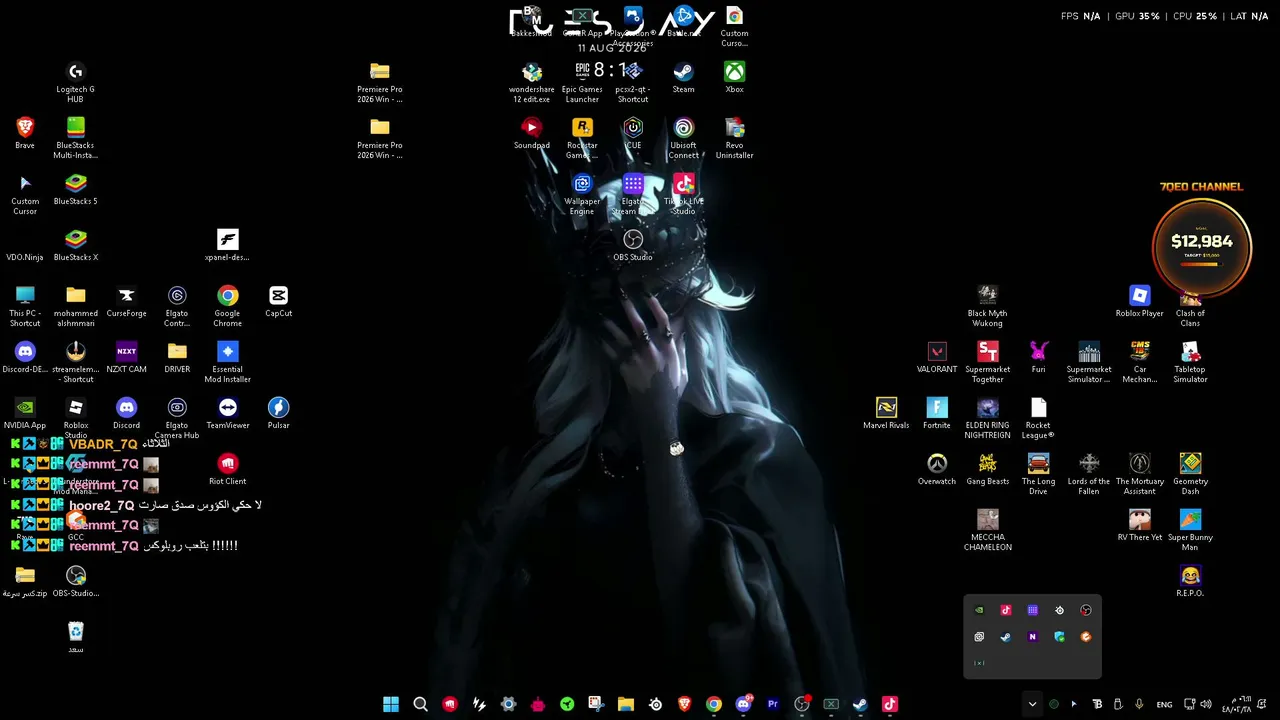Open the Windows Start menu

coord(391,704)
